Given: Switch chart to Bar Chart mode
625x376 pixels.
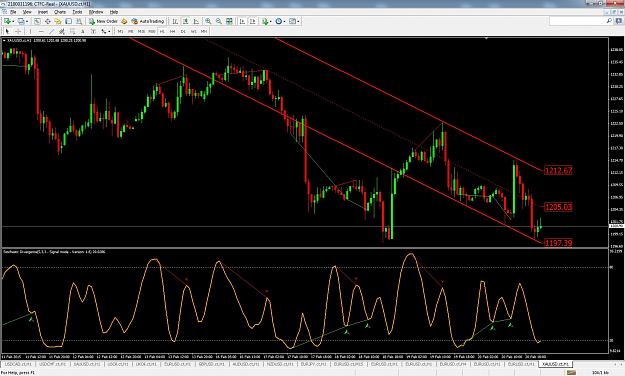Looking at the screenshot, I should coord(175,21).
